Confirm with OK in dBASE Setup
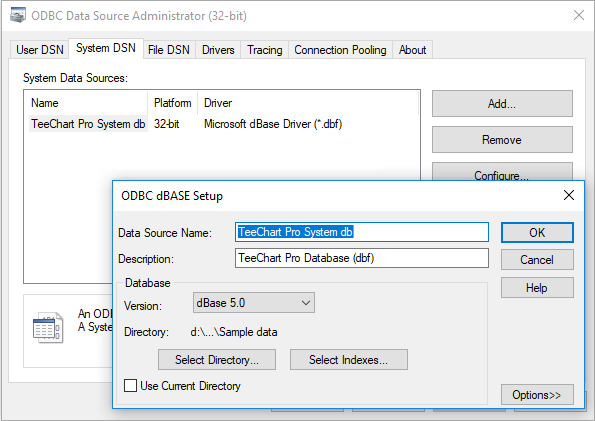Image resolution: width=595 pixels, height=421 pixels. 537,232
